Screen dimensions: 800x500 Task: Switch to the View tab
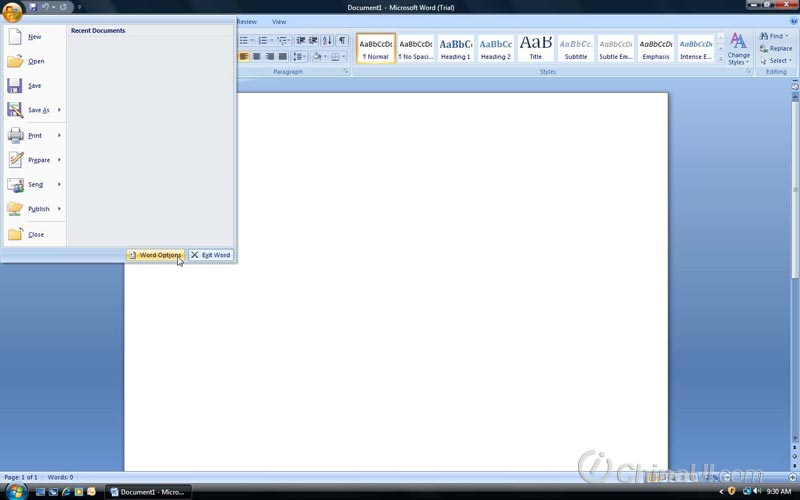pos(279,22)
